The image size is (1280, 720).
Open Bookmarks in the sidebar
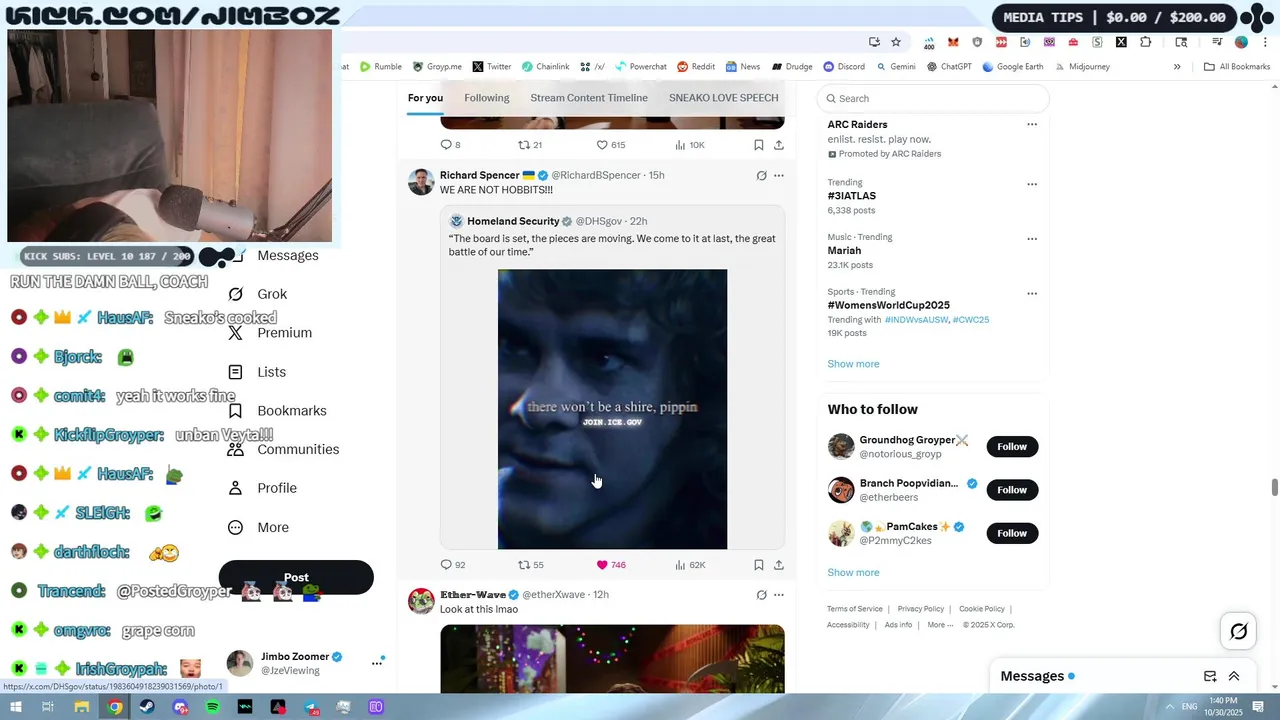(277, 411)
